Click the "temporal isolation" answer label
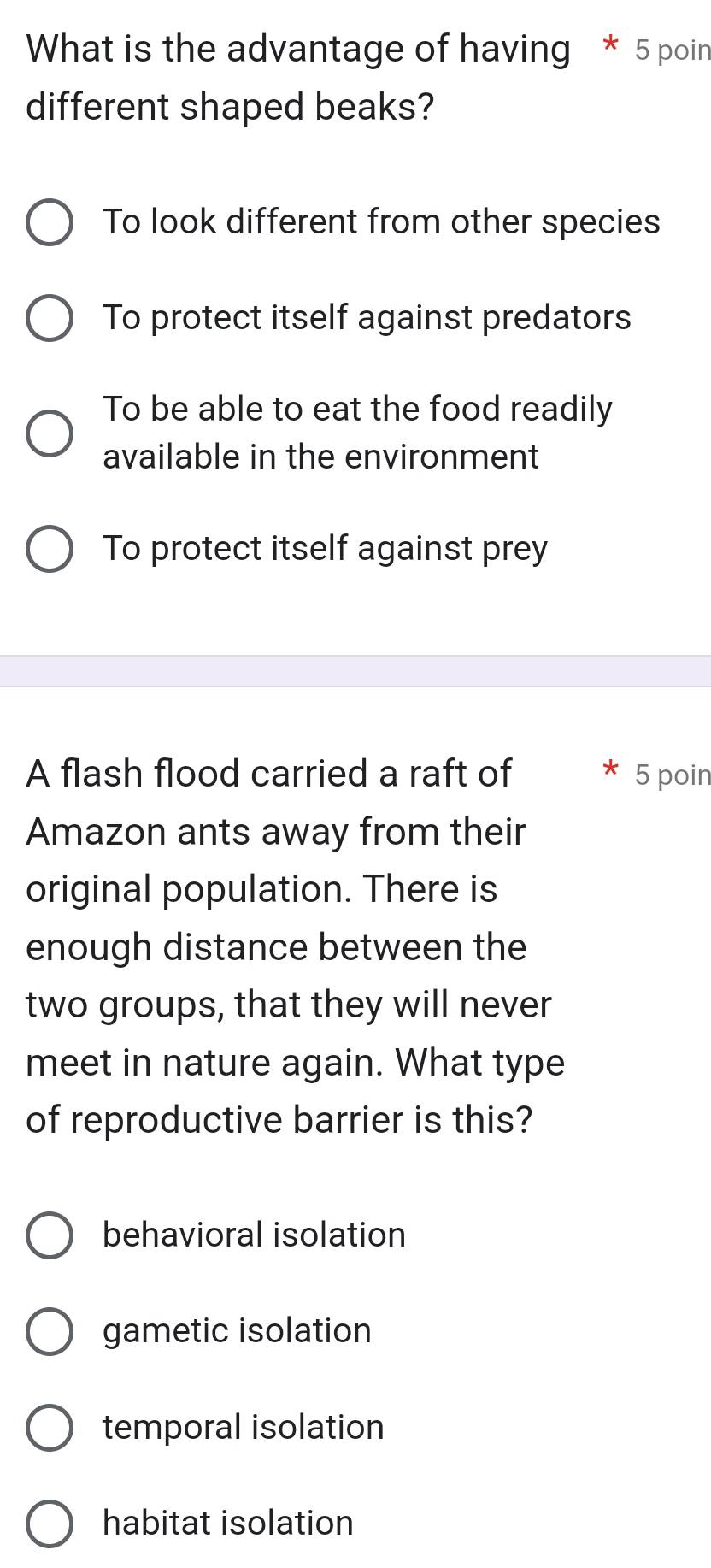 click(244, 1427)
